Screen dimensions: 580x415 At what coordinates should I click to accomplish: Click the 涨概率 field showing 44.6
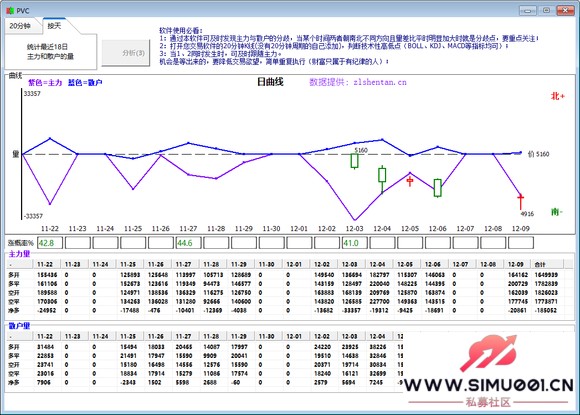tap(188, 243)
